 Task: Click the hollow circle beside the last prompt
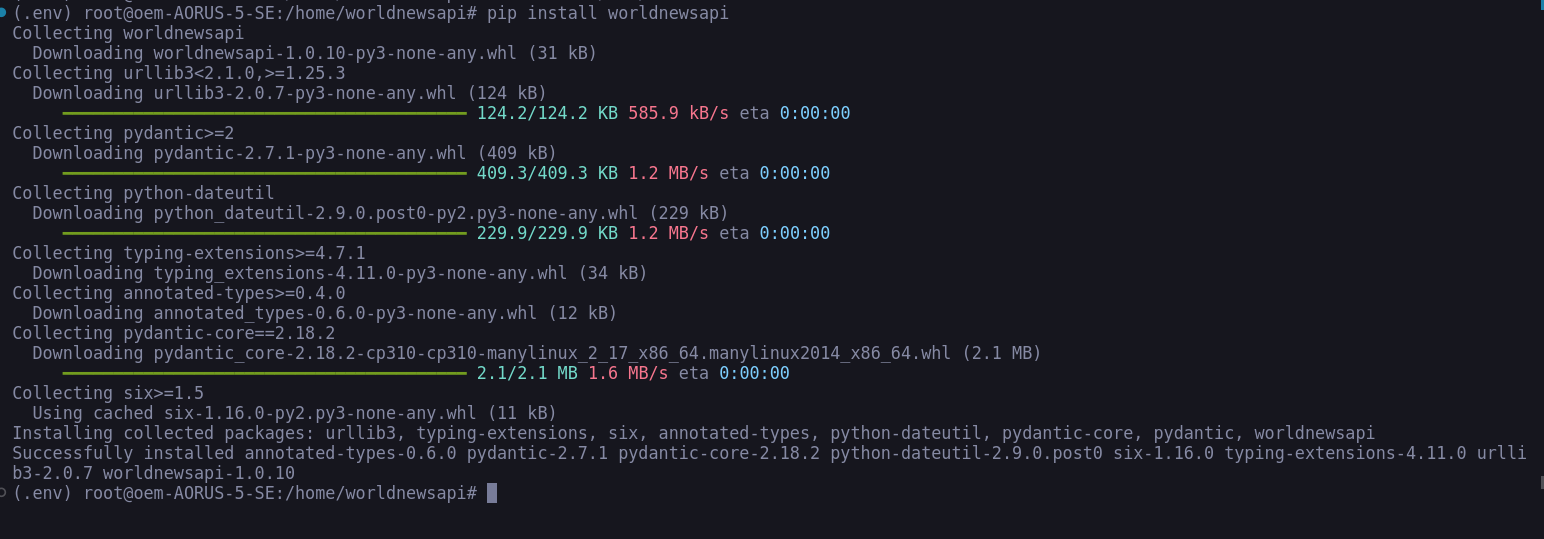[x=3, y=492]
